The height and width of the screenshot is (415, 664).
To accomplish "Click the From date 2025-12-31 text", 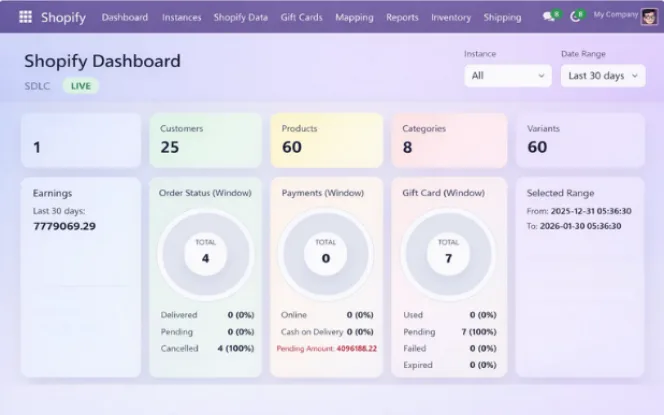I will (x=579, y=211).
